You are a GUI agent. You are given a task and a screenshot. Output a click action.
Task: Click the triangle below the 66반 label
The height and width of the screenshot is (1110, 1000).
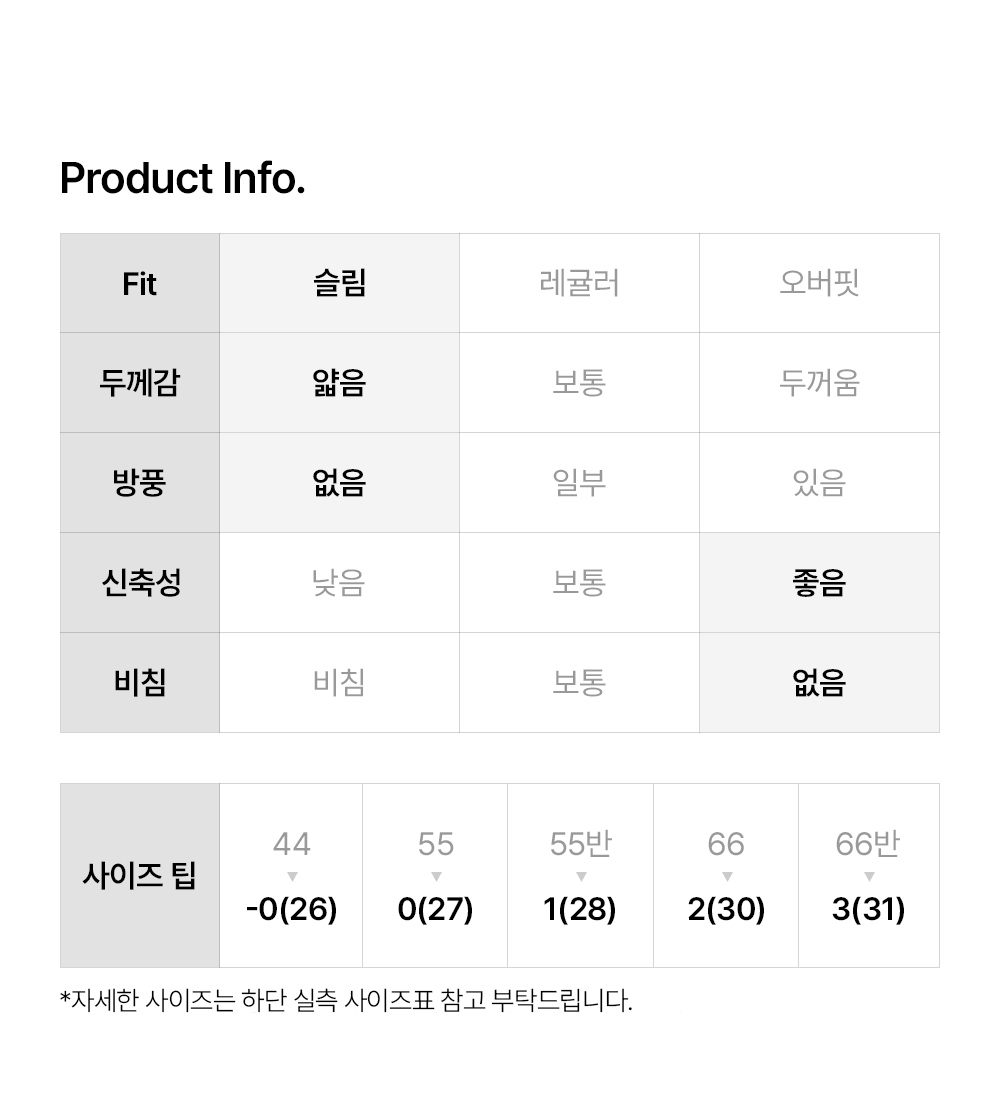pos(869,877)
